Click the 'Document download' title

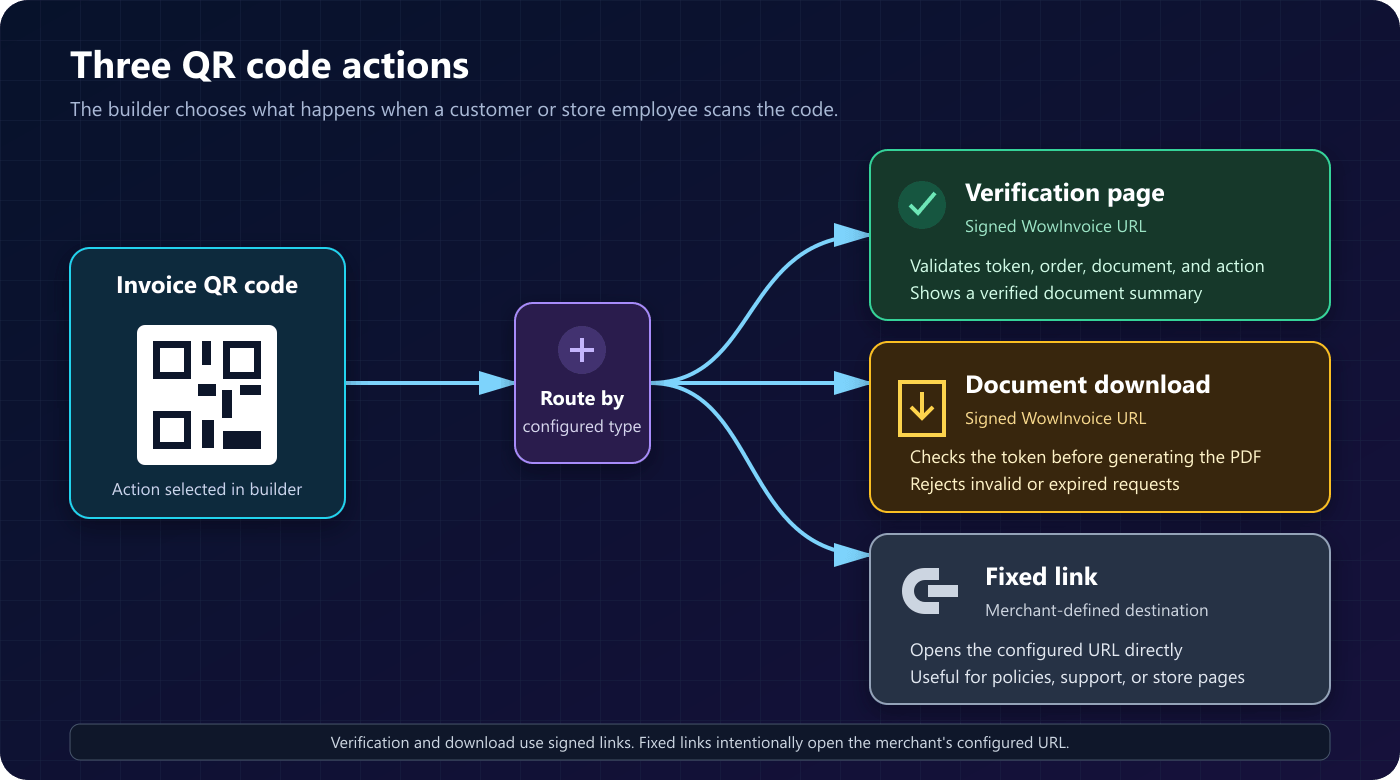1087,385
